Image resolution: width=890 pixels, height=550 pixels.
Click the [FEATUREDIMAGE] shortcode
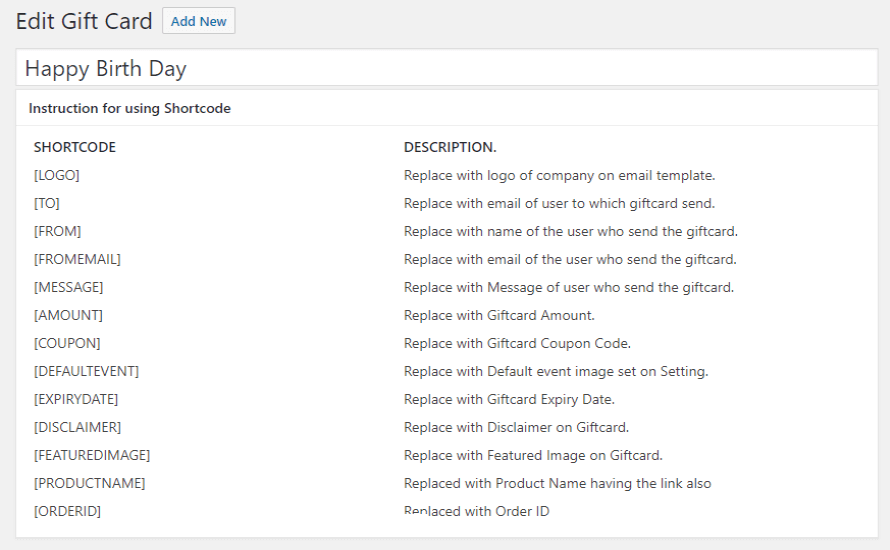[x=92, y=455]
